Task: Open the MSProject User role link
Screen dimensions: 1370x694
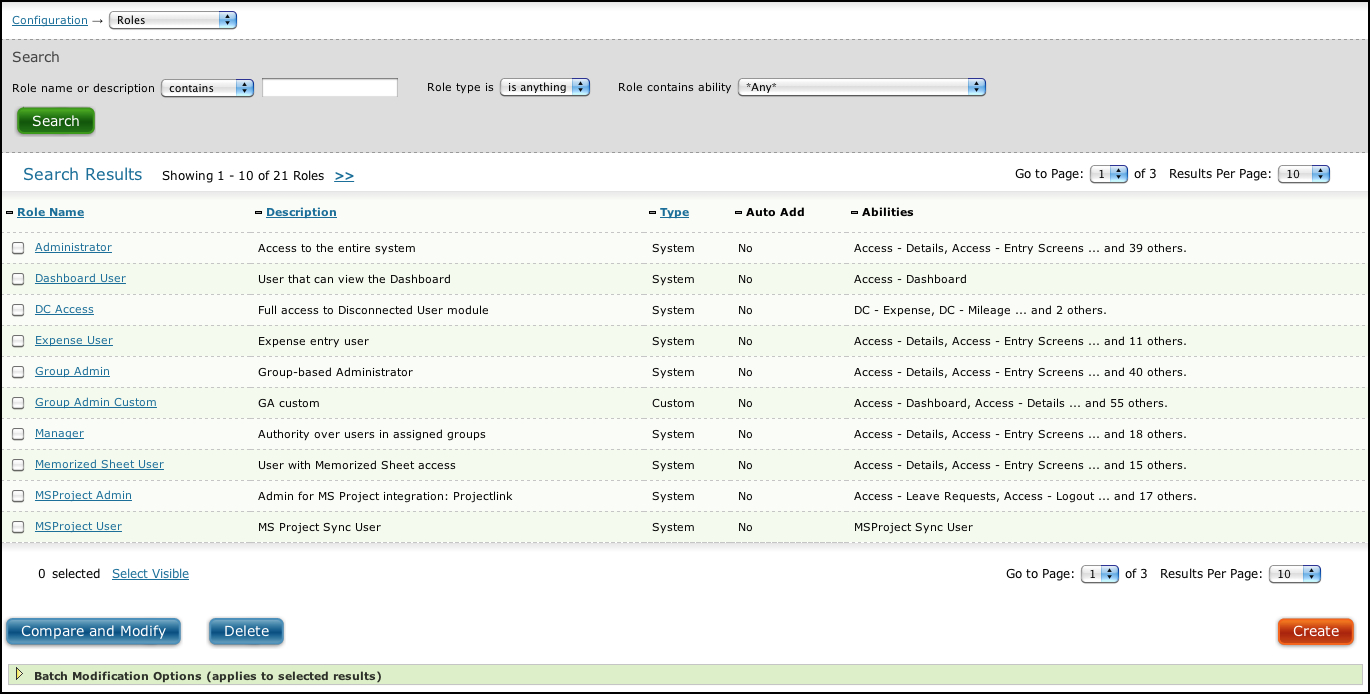Action: coord(78,526)
